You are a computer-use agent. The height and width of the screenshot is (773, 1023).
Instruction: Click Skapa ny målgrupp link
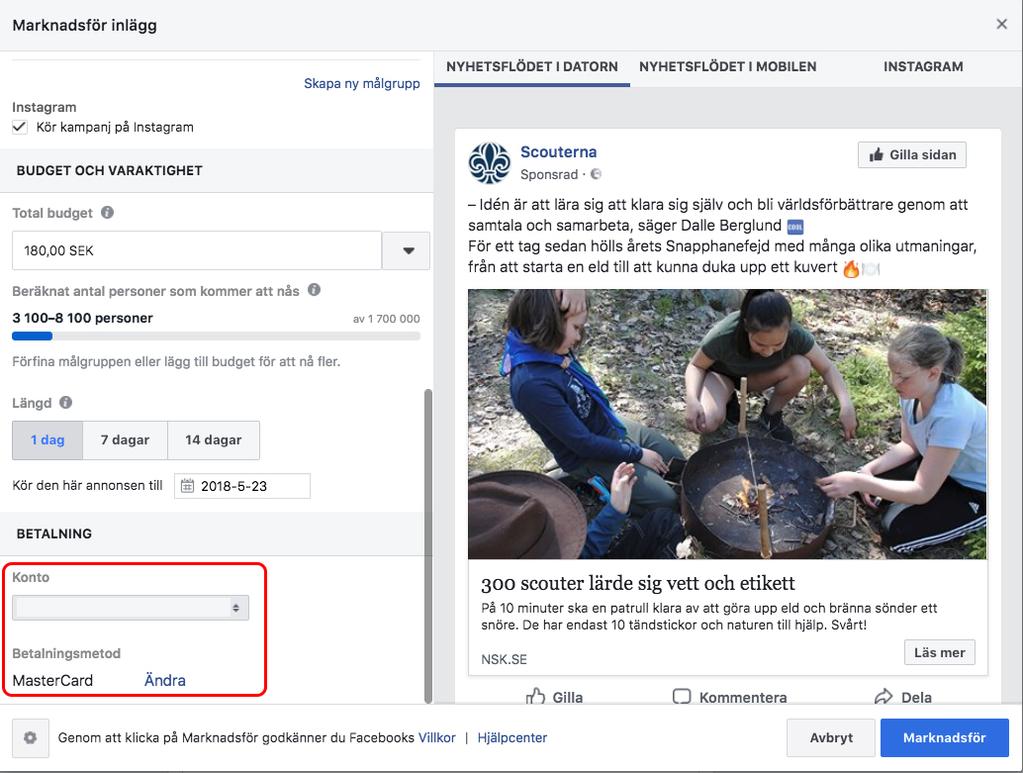click(x=362, y=83)
